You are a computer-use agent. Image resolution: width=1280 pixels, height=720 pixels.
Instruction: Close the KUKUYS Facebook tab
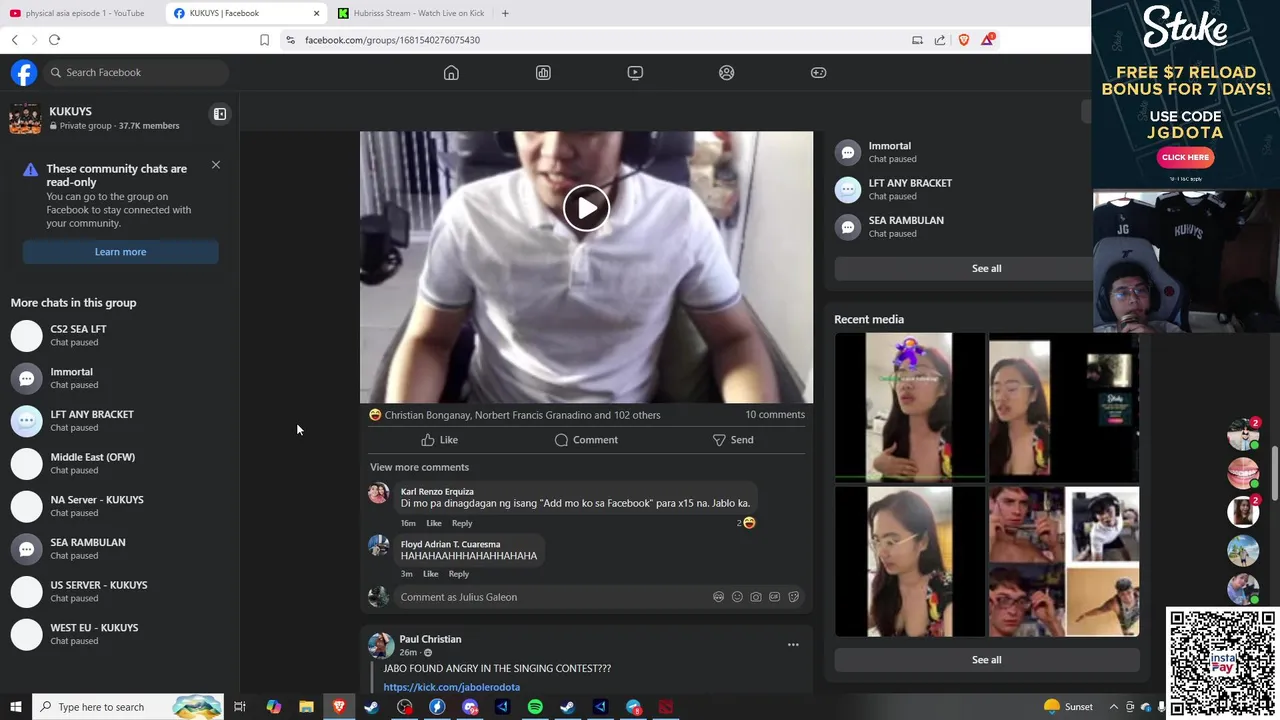point(317,13)
